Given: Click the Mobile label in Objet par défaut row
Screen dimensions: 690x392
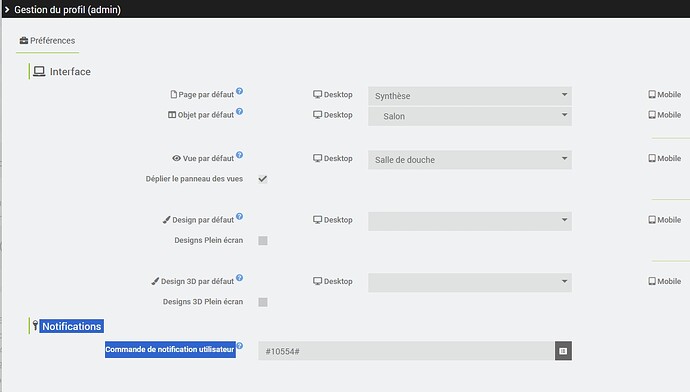Looking at the screenshot, I should pos(669,115).
